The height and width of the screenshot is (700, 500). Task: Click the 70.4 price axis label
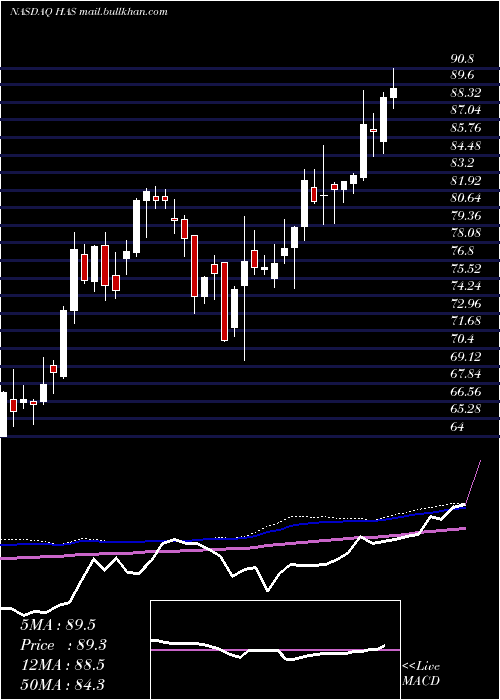click(x=462, y=338)
